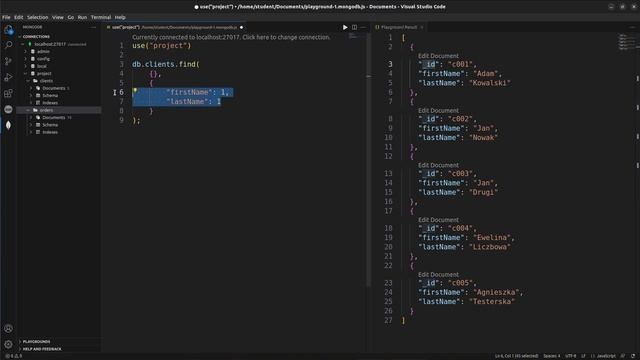Expand the HELP AND FEEDBACK section
Viewport: 640px width, 360px height.
pos(20,349)
